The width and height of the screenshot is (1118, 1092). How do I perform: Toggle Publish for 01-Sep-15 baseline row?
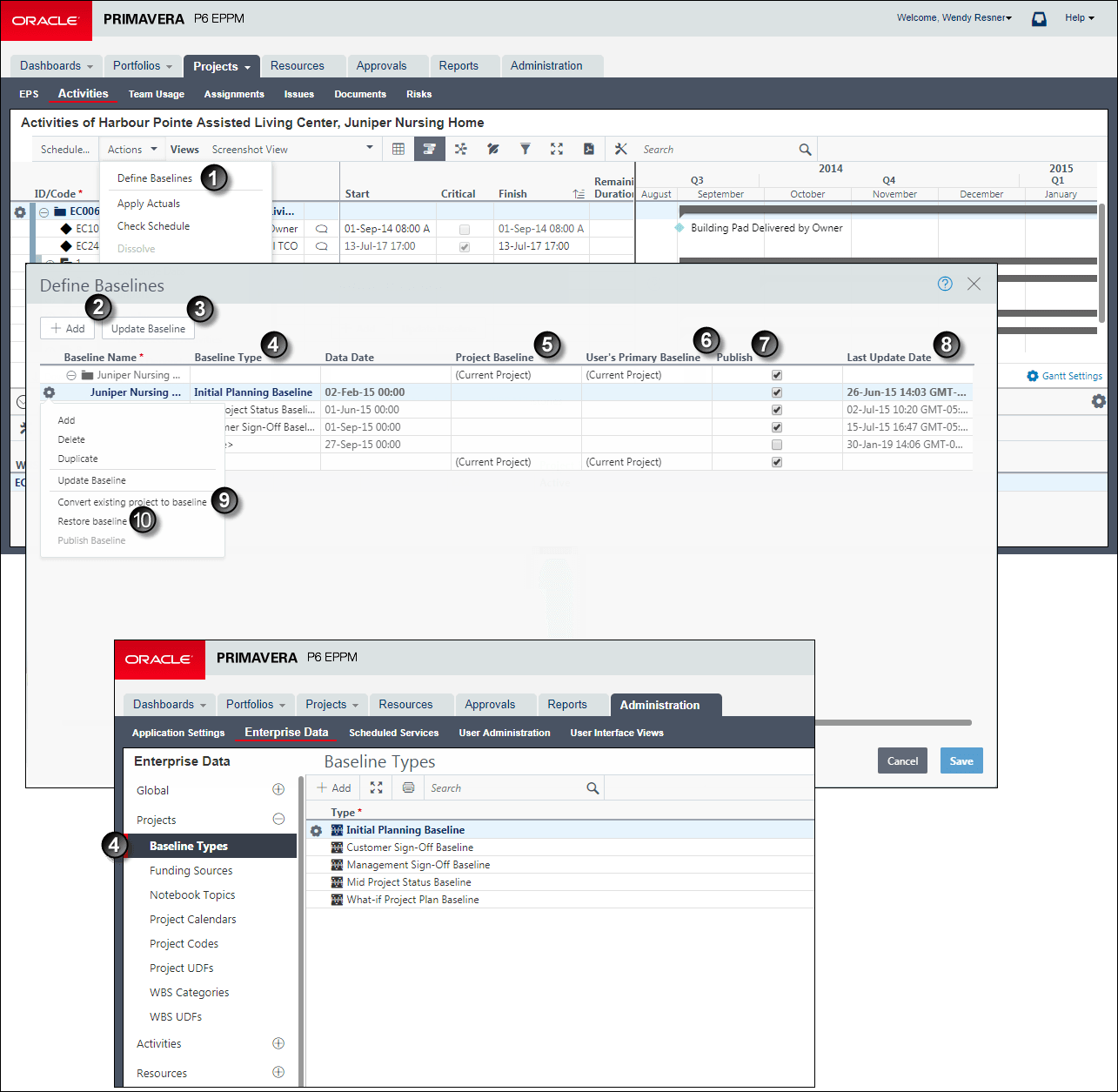tap(777, 427)
